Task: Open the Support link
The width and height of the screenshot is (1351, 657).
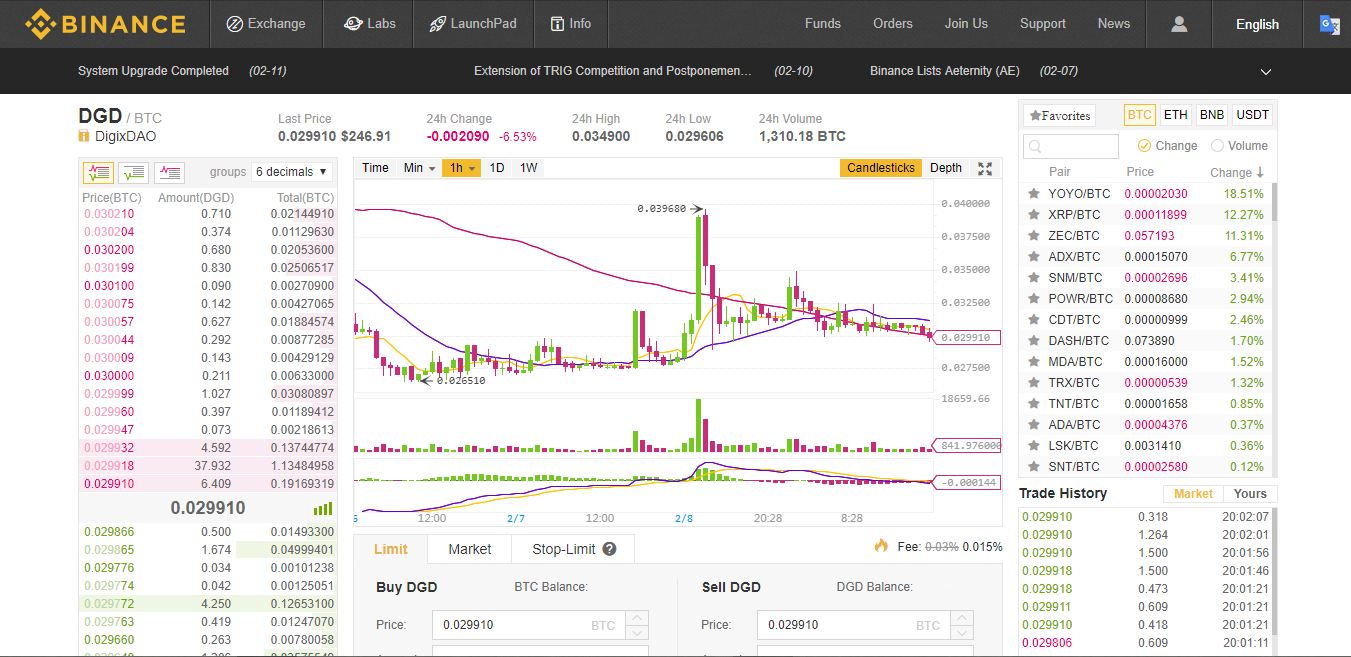Action: click(x=1043, y=24)
